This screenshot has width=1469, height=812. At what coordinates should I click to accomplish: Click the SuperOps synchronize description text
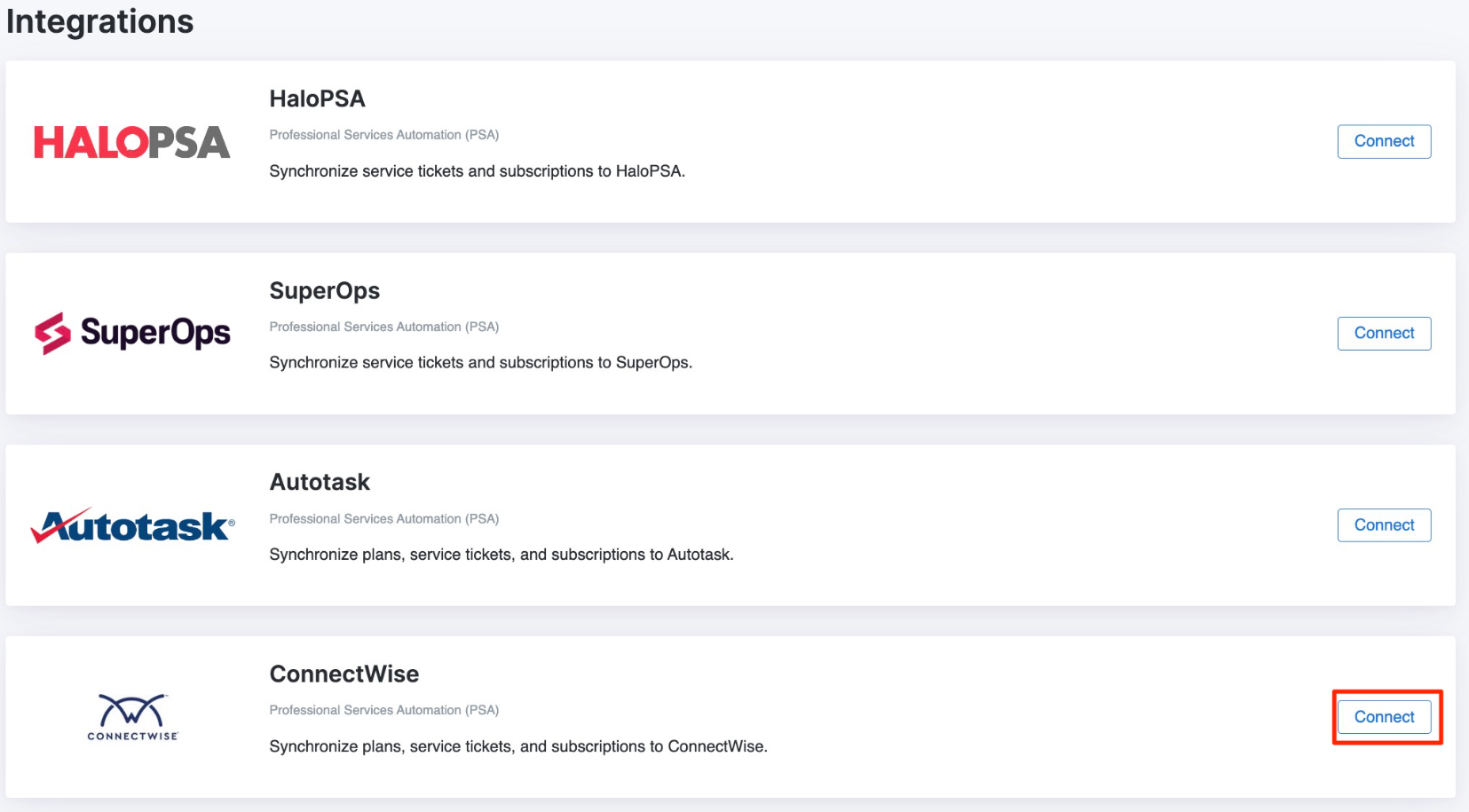coord(480,363)
